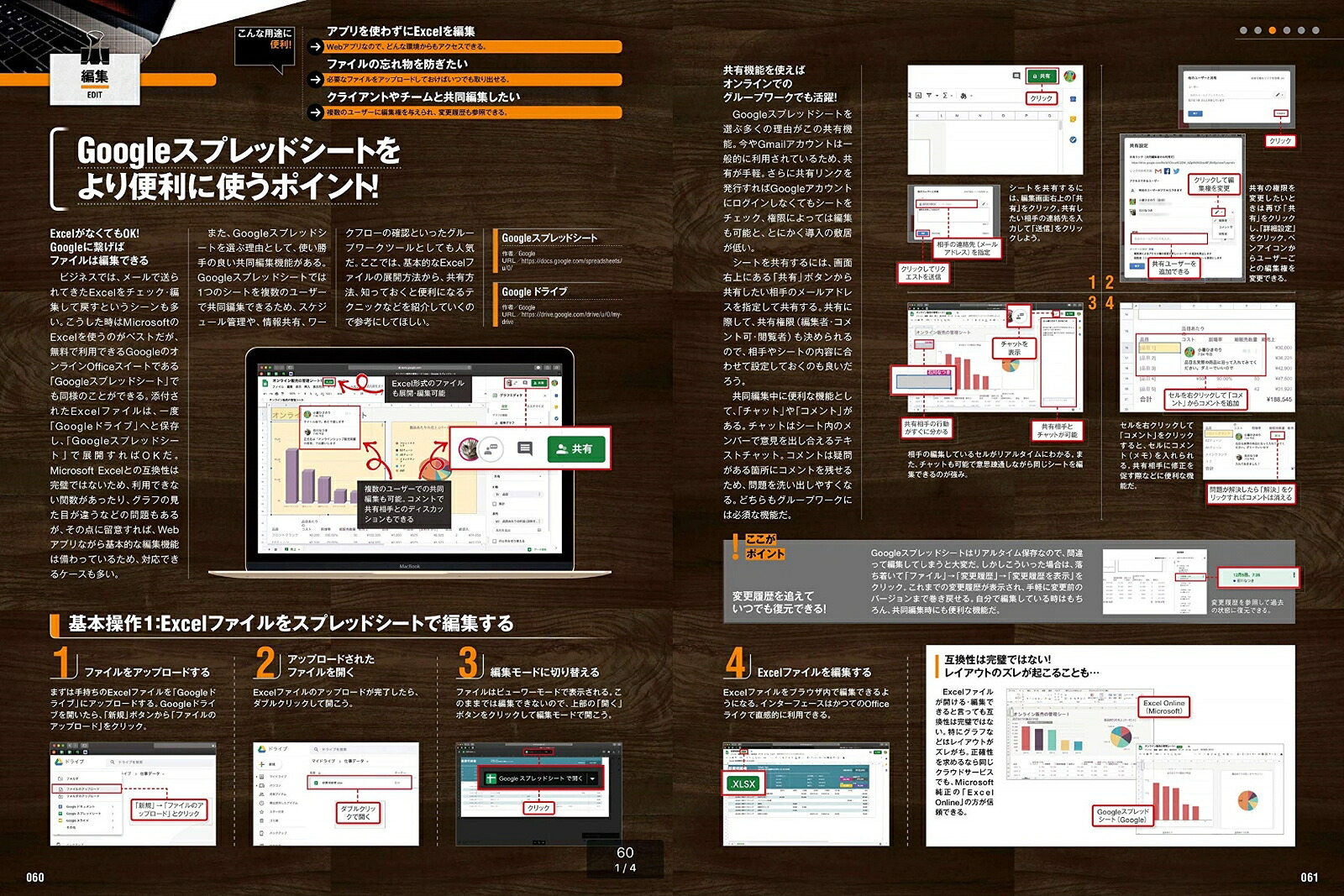The width and height of the screenshot is (1344, 896).
Task: Click the chat icon beside the cat avatar
Action: point(491,448)
